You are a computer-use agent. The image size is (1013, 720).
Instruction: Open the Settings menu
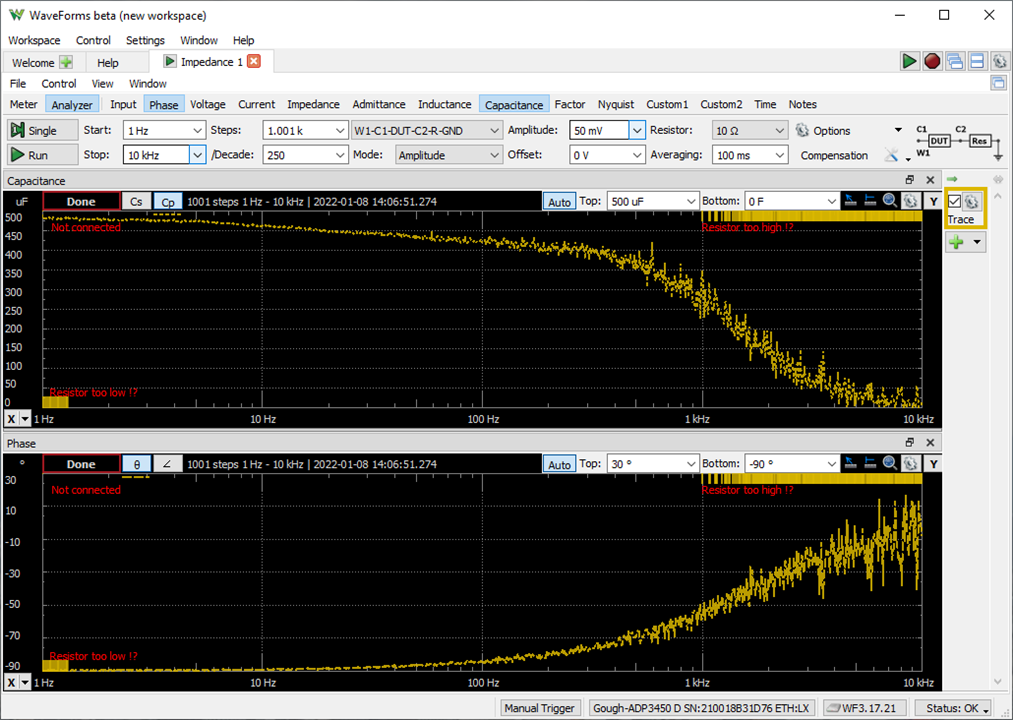pyautogui.click(x=145, y=40)
